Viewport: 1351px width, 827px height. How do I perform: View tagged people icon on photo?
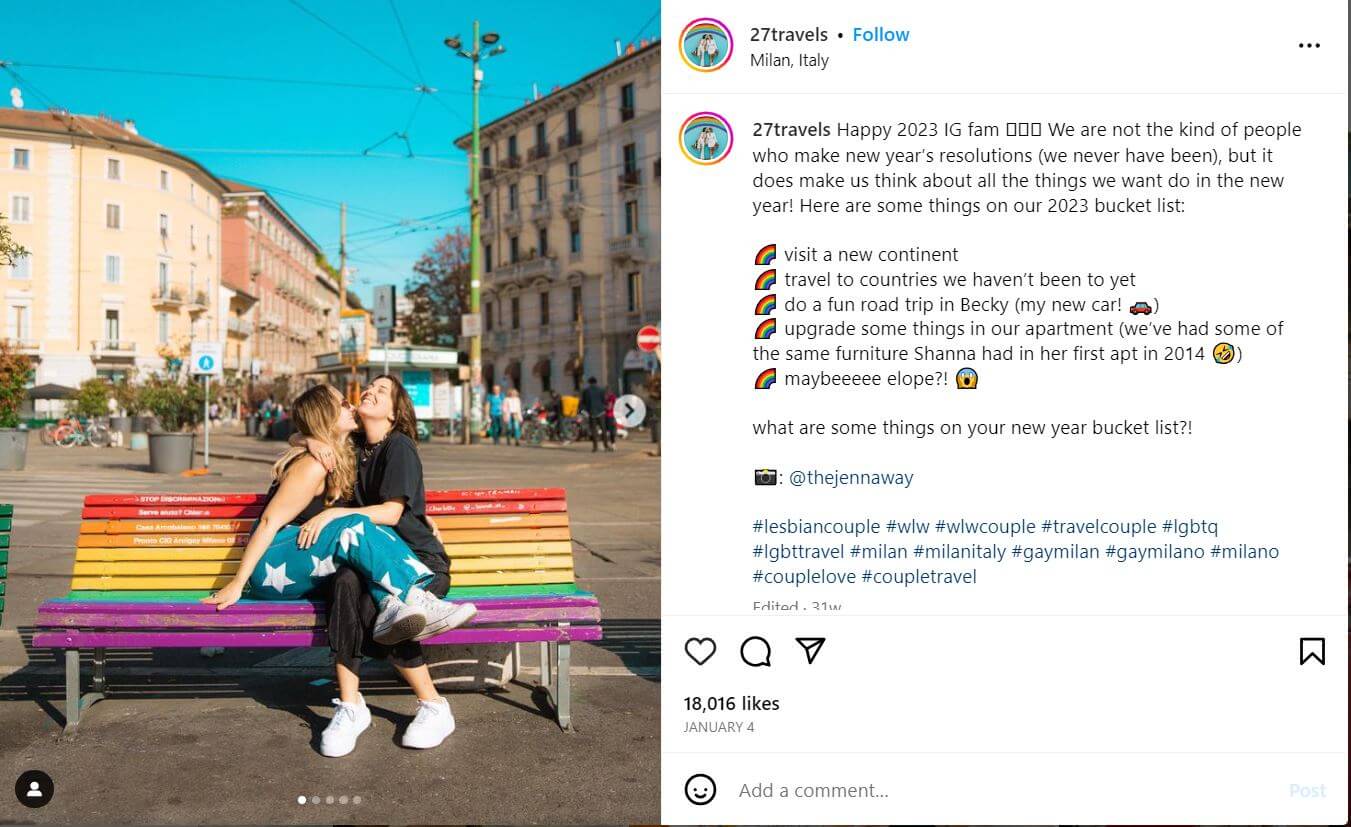[x=34, y=789]
